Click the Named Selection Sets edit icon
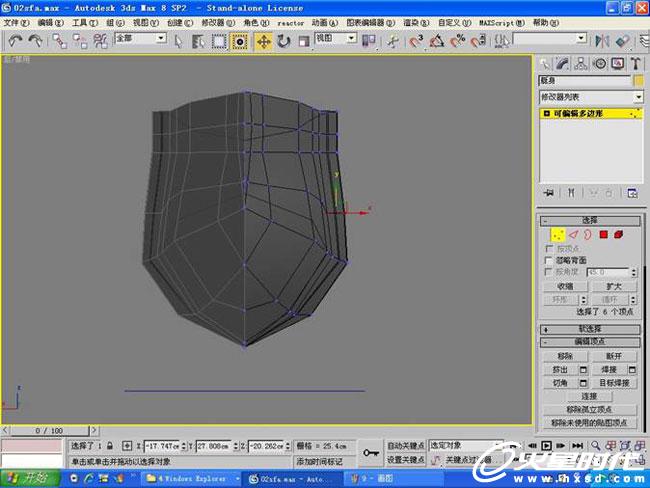Screen dimensions: 650x488 502,41
